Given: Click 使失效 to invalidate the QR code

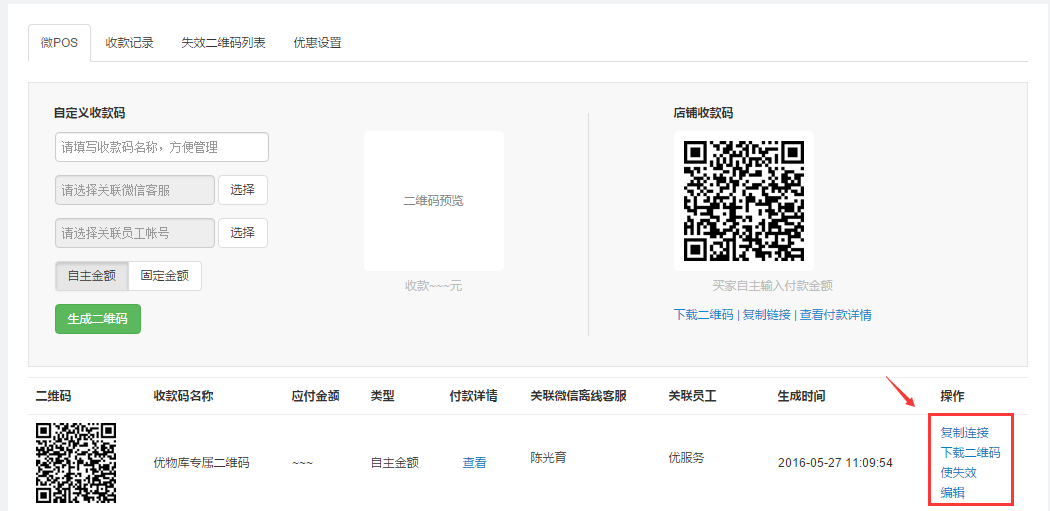Looking at the screenshot, I should pyautogui.click(x=958, y=472).
